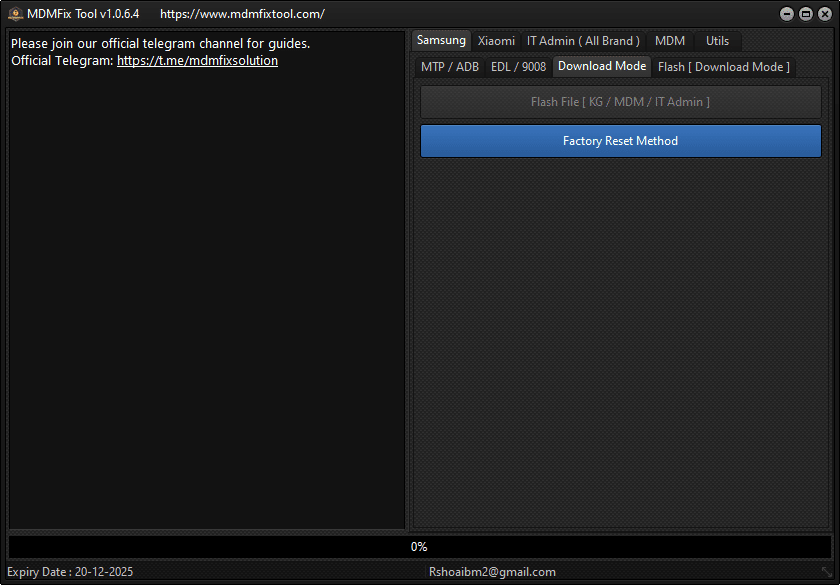Select the EDL / 9008 tab
The height and width of the screenshot is (585, 840).
519,66
